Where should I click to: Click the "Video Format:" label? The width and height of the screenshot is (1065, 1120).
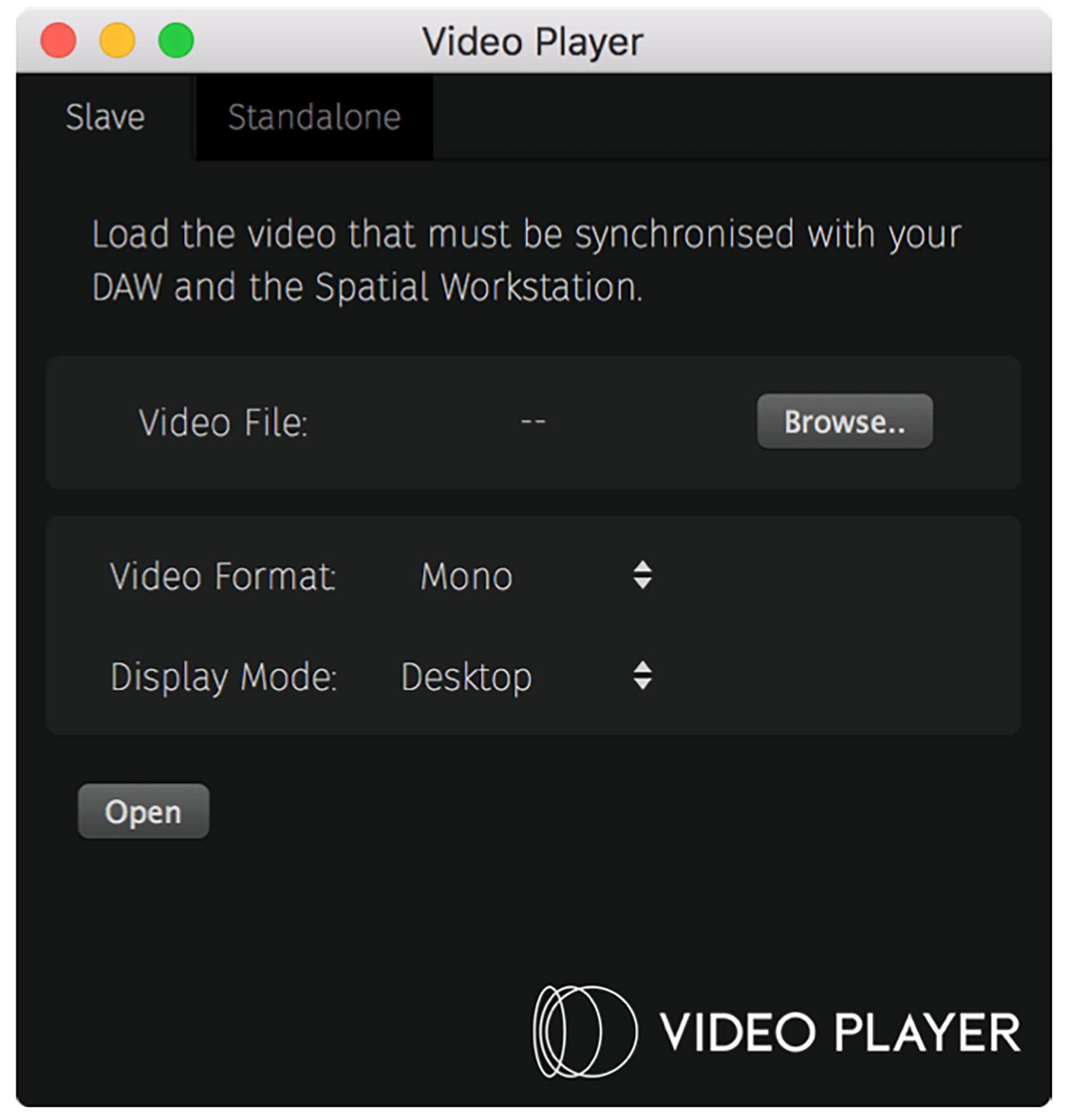pyautogui.click(x=223, y=576)
